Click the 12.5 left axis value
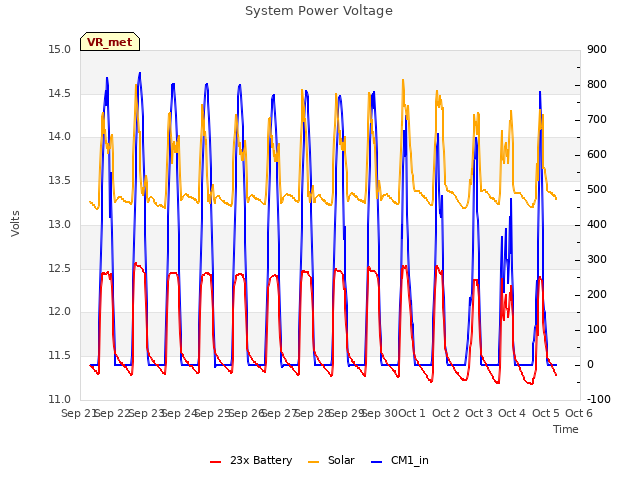The width and height of the screenshot is (640, 480). pos(60,269)
